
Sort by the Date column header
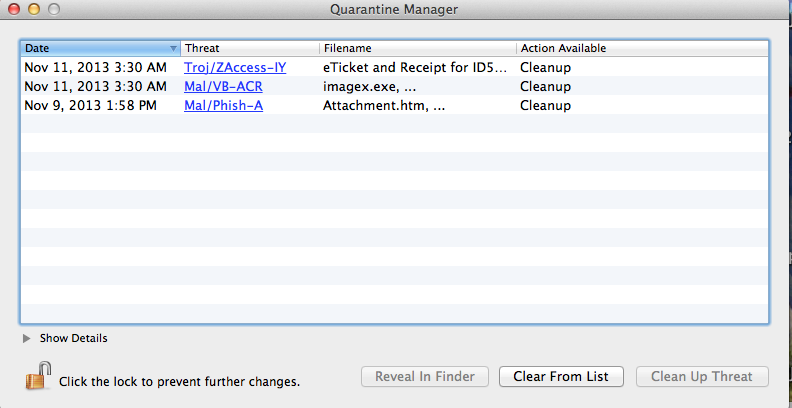(100, 48)
